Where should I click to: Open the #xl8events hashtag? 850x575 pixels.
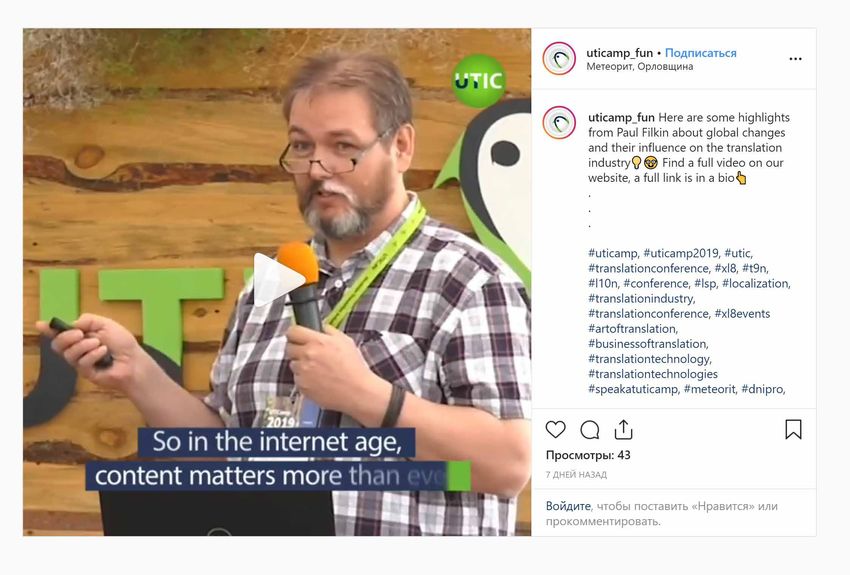742,313
